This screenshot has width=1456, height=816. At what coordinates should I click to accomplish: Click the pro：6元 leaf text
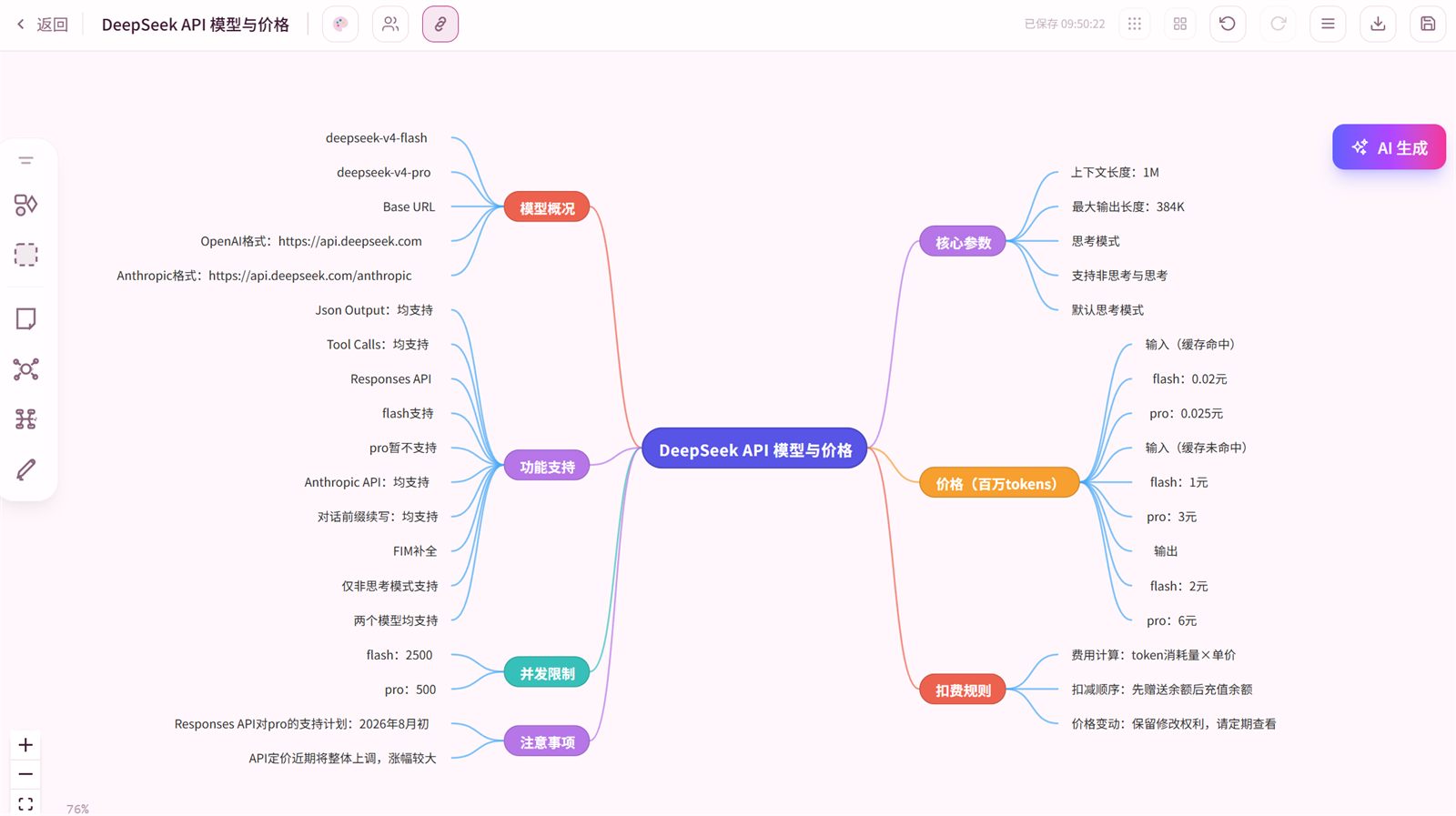(x=1172, y=620)
